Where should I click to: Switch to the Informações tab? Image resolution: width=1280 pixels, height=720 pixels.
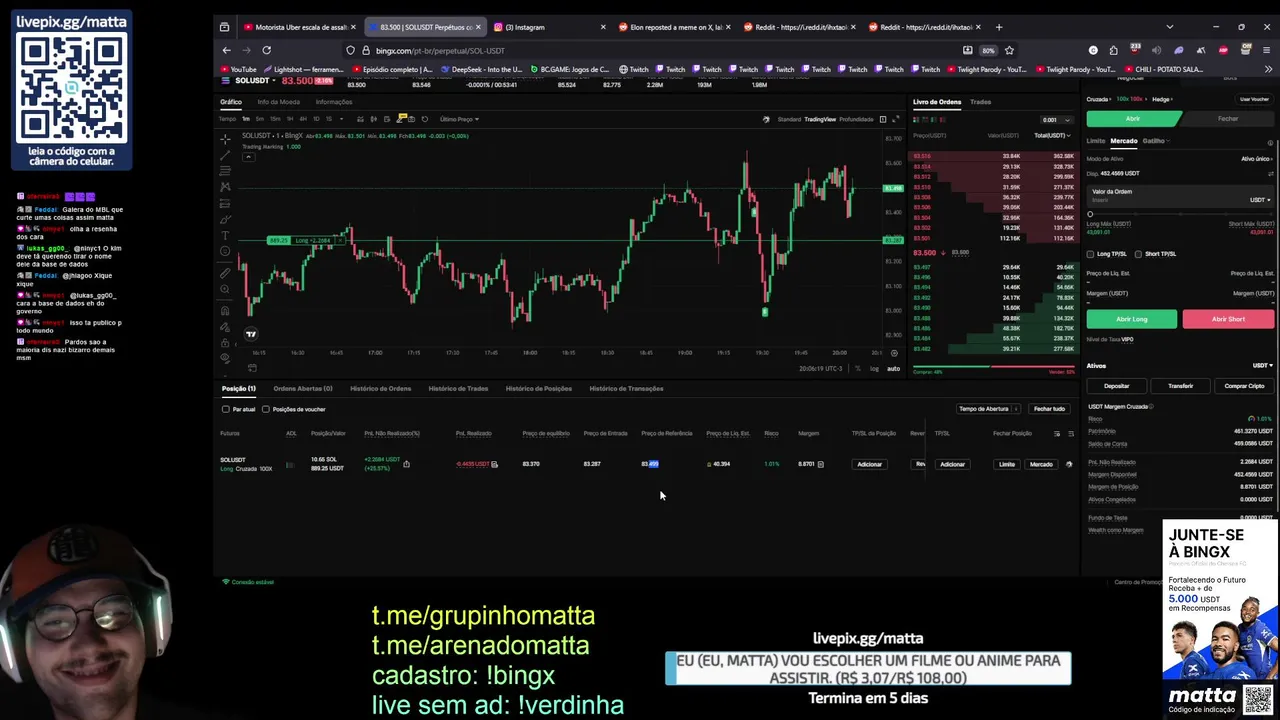tap(333, 102)
